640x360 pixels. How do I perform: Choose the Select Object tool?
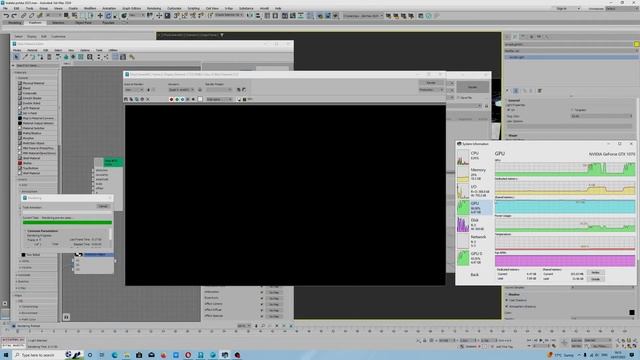coord(66,16)
